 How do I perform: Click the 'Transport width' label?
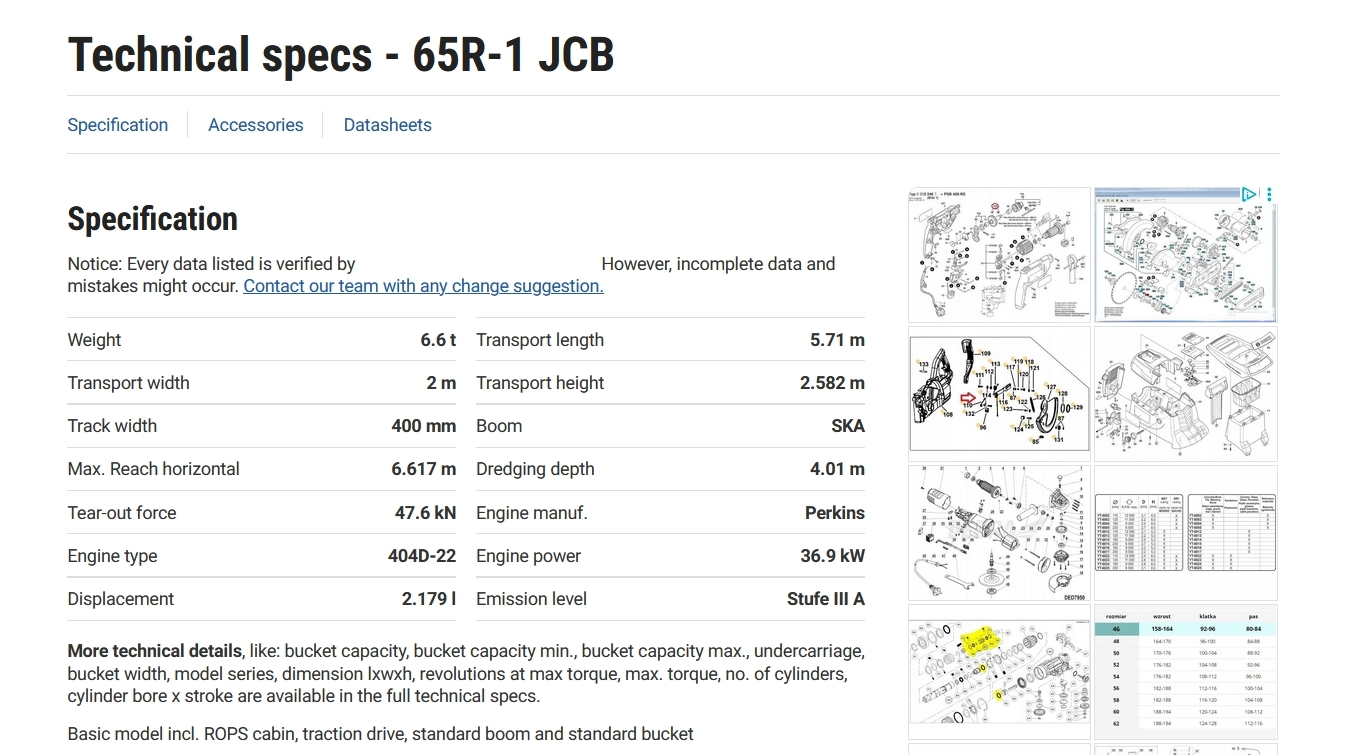(x=128, y=383)
